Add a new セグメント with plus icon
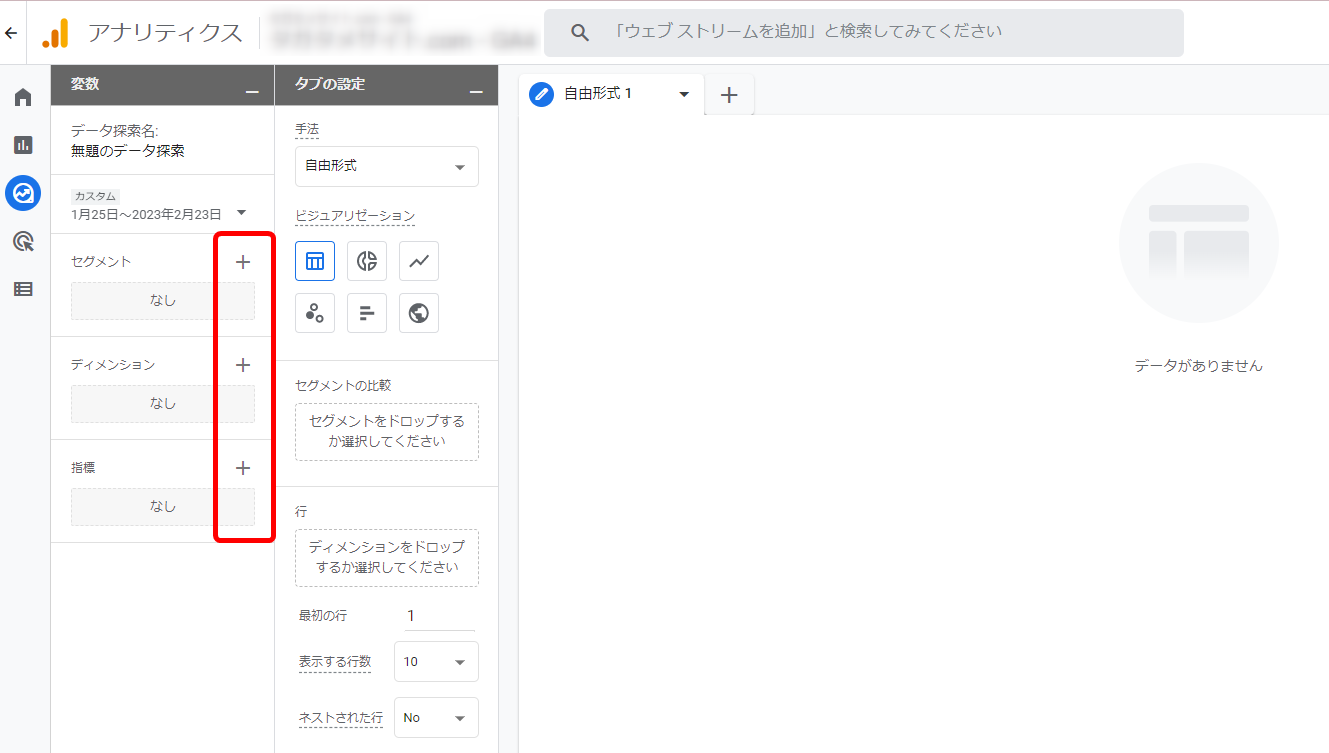This screenshot has width=1329, height=753. coord(243,262)
